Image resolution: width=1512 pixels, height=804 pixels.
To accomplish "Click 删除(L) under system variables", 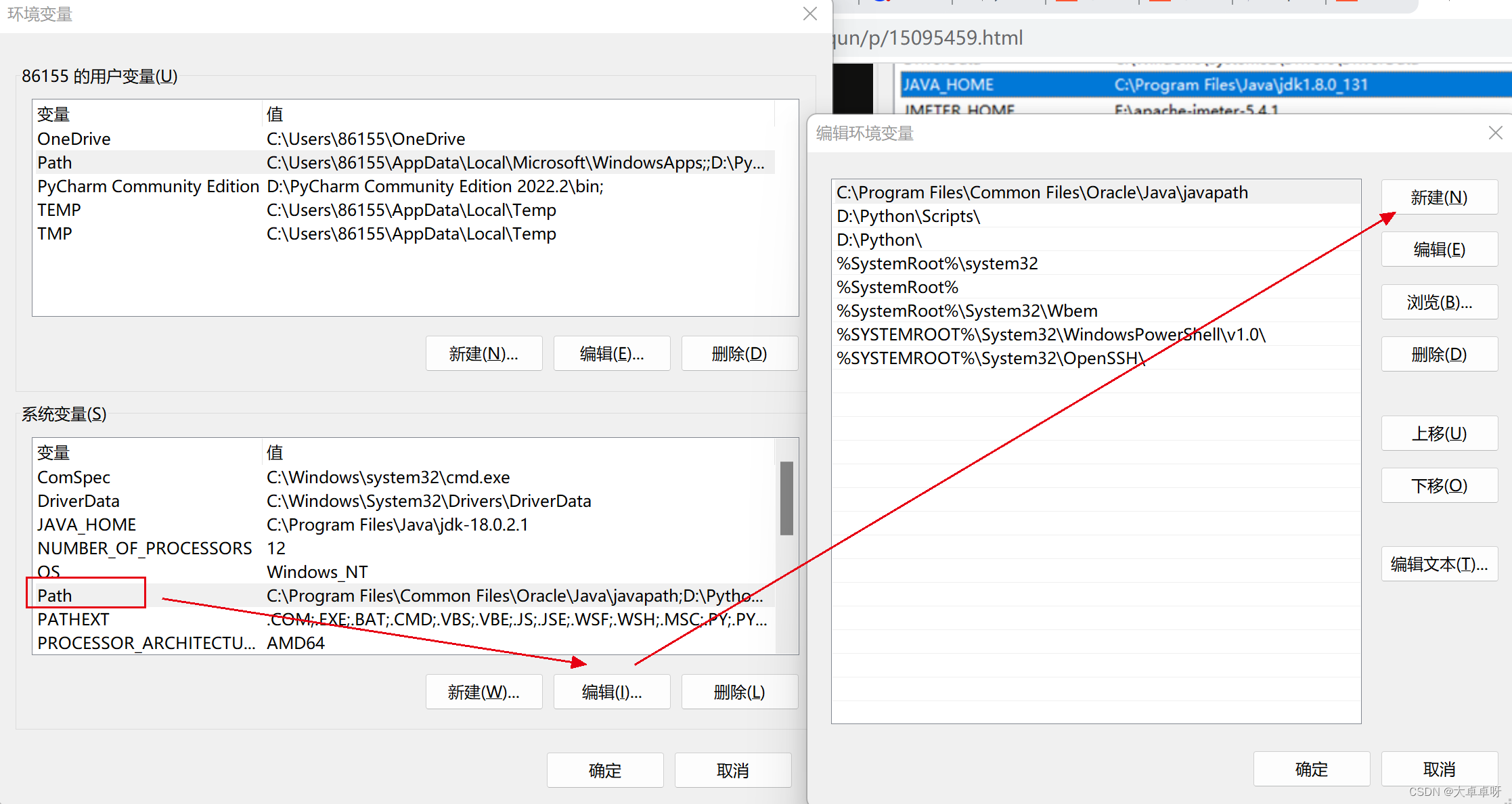I will (x=739, y=692).
